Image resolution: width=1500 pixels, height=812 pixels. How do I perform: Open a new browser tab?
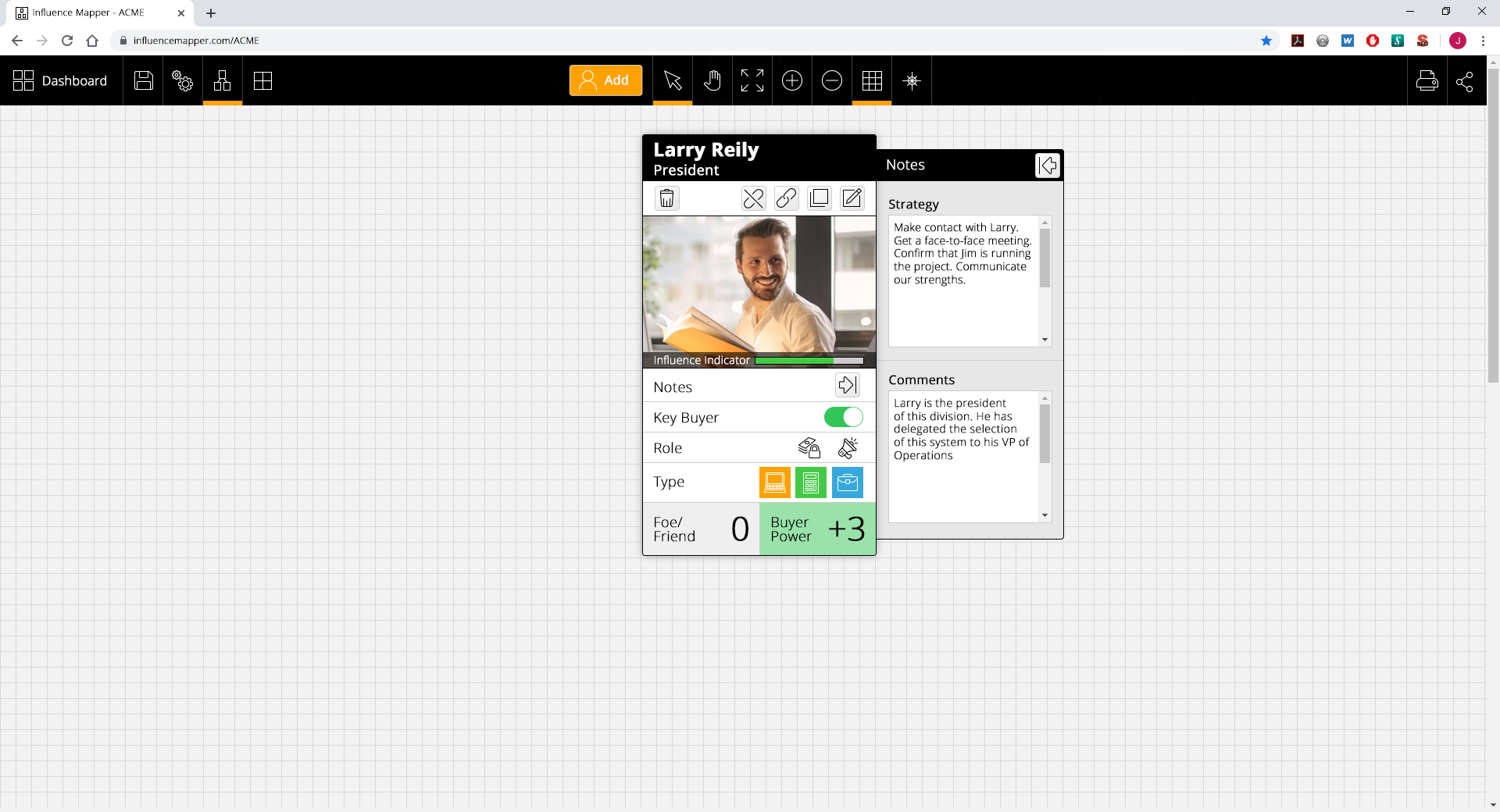coord(211,13)
